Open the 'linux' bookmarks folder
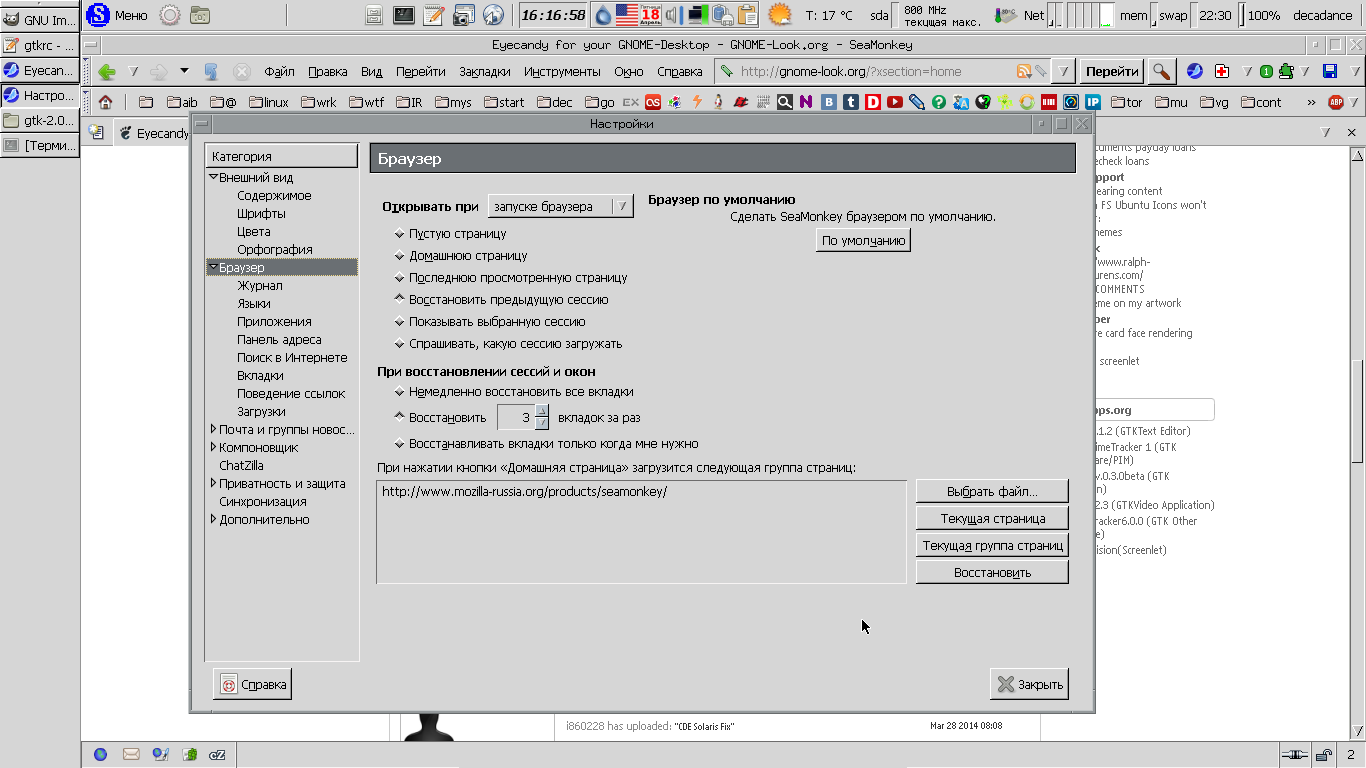The image size is (1366, 768). [x=269, y=102]
